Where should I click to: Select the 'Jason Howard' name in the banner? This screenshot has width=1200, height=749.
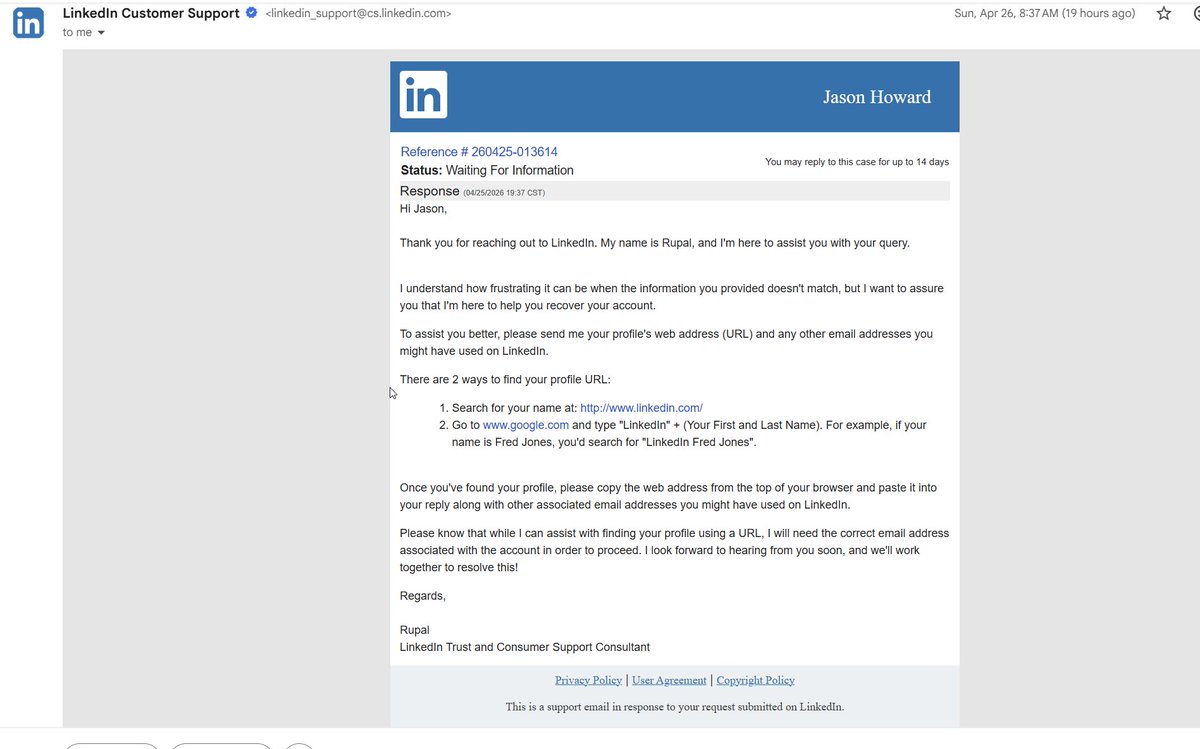(877, 97)
